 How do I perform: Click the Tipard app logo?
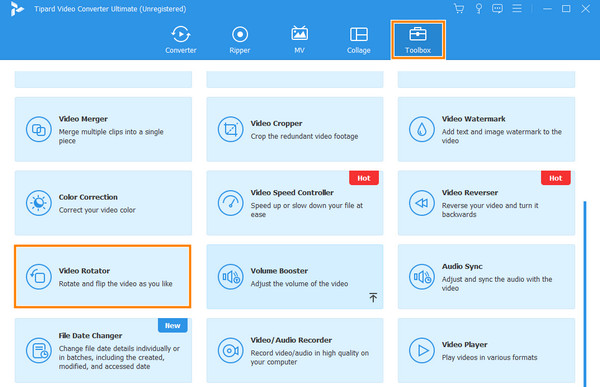pyautogui.click(x=16, y=8)
